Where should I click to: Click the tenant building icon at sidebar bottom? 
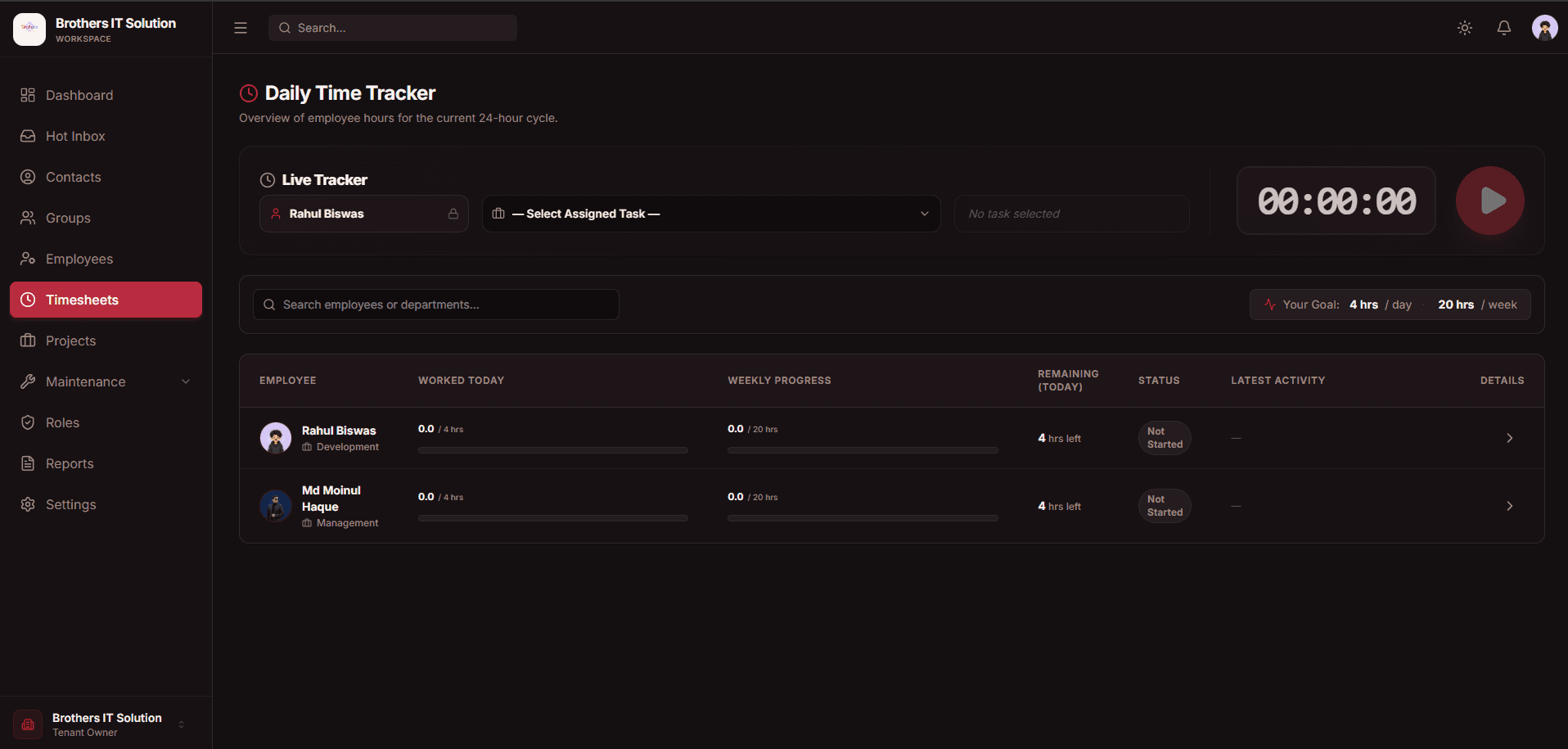tap(28, 724)
